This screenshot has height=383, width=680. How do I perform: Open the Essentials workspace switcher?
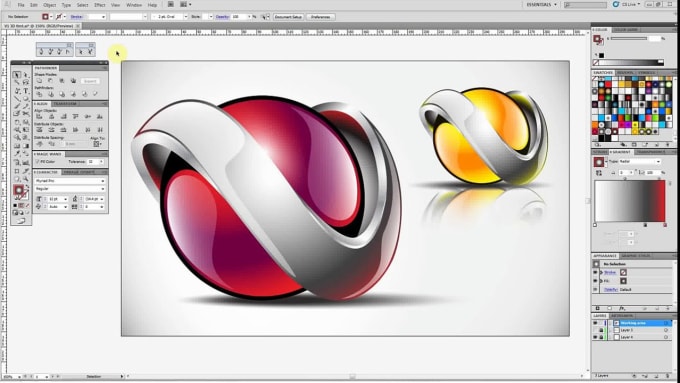click(x=541, y=5)
